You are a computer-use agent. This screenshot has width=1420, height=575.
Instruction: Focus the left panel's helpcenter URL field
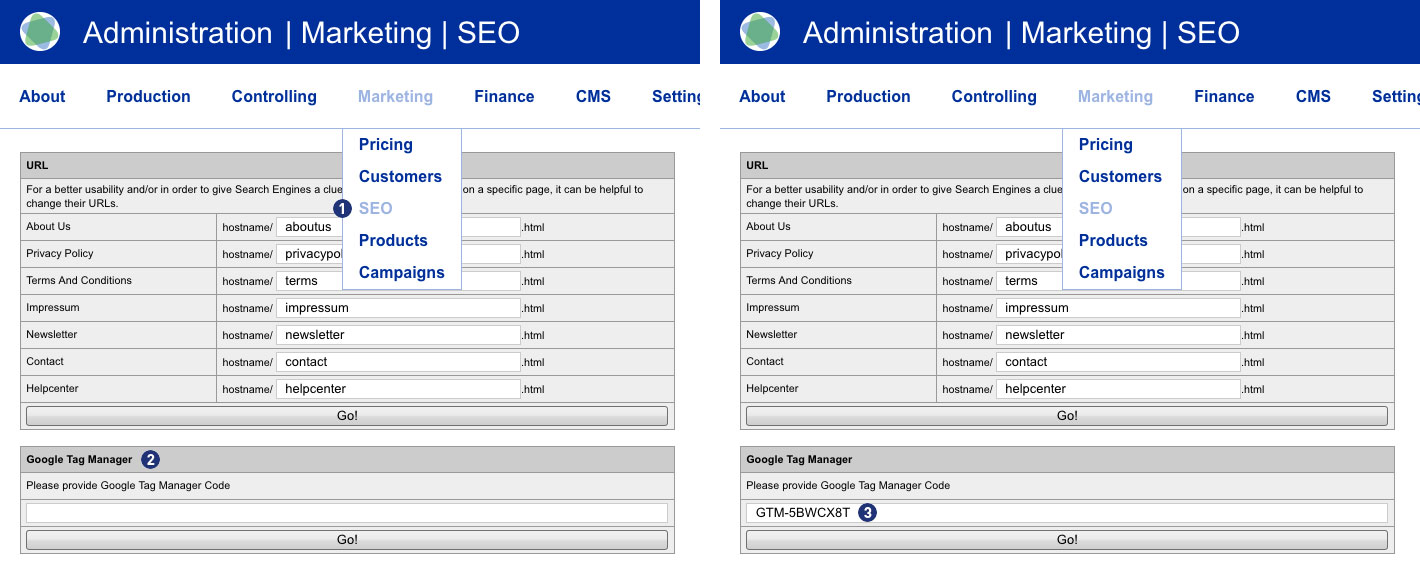[398, 389]
